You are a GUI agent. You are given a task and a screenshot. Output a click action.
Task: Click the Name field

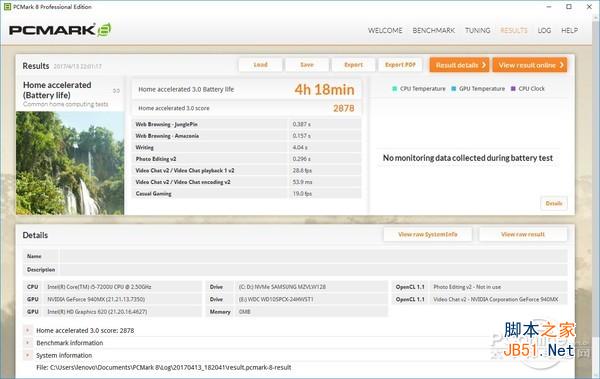coord(313,256)
